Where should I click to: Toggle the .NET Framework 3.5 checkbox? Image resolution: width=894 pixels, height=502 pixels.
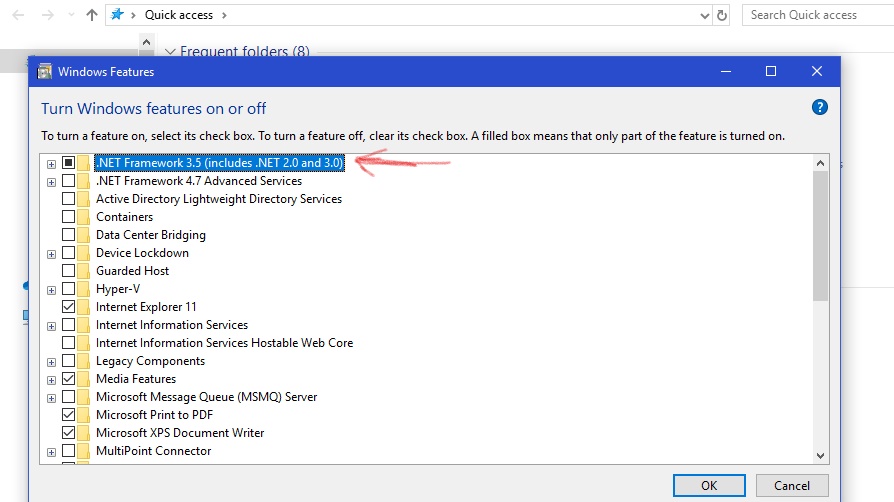(x=68, y=163)
